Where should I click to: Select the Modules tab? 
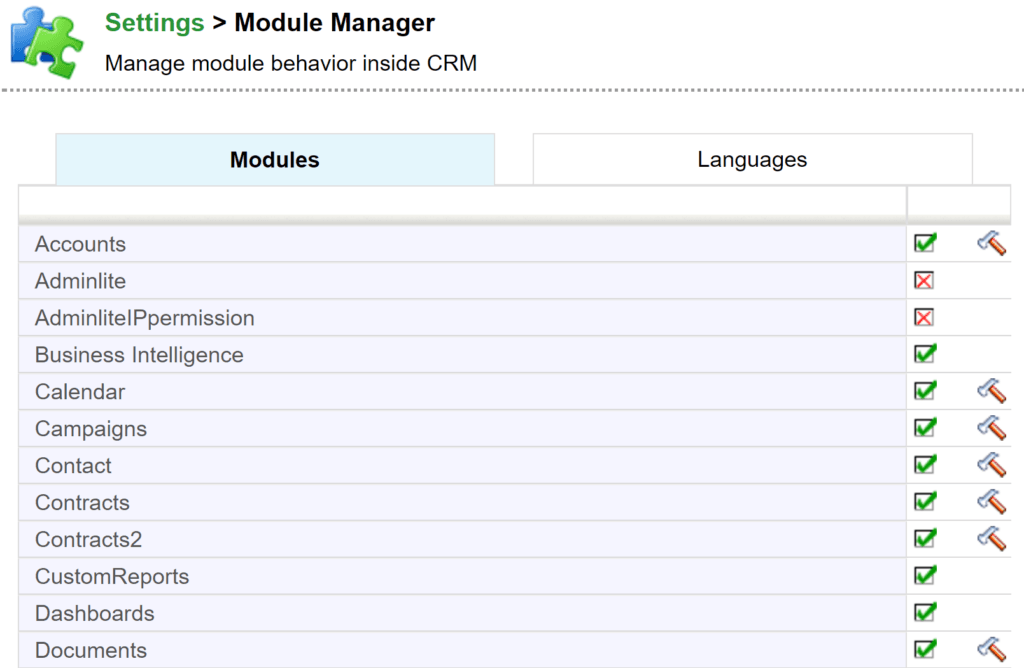(x=275, y=158)
